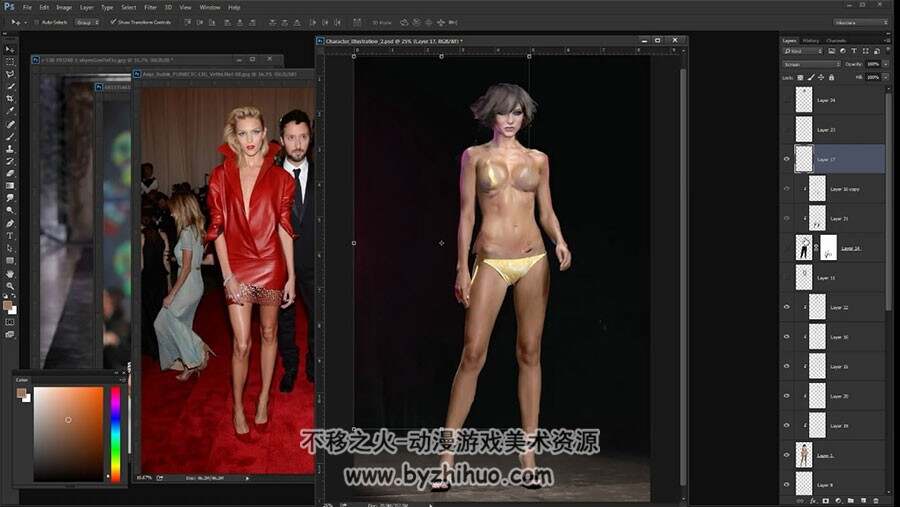Open the Filter menu
The height and width of the screenshot is (507, 900).
click(150, 7)
